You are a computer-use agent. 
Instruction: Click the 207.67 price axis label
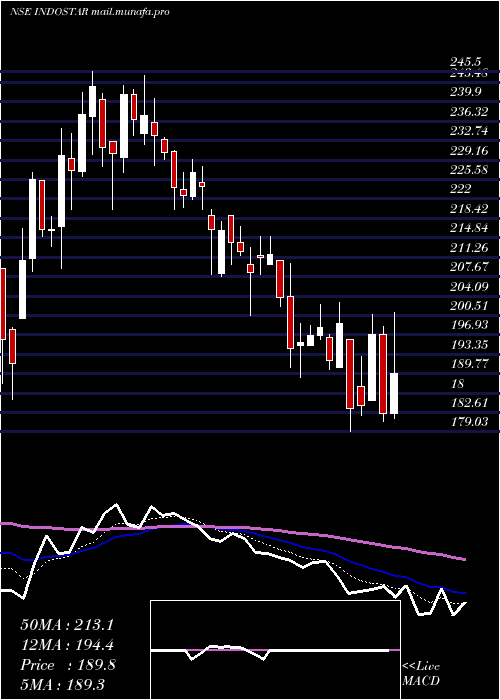470,267
